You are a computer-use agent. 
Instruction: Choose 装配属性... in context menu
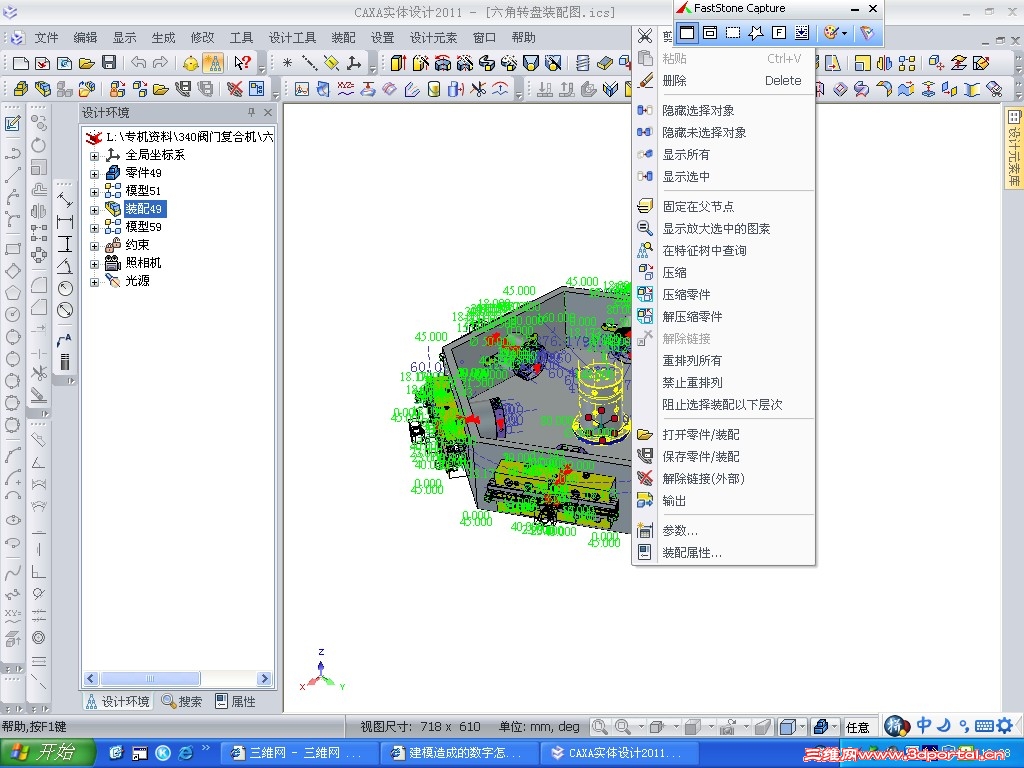point(724,553)
